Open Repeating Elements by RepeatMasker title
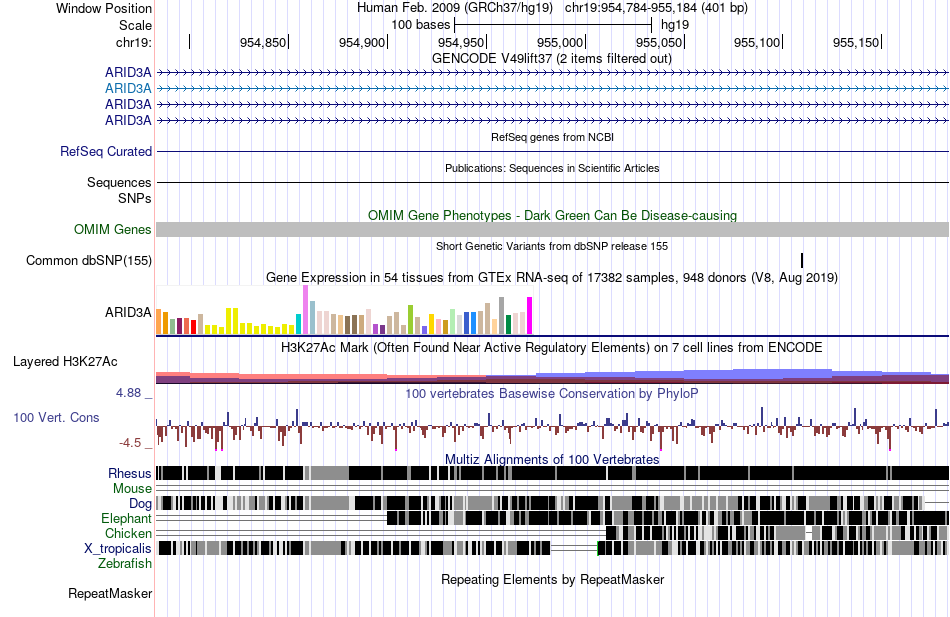 pyautogui.click(x=552, y=579)
